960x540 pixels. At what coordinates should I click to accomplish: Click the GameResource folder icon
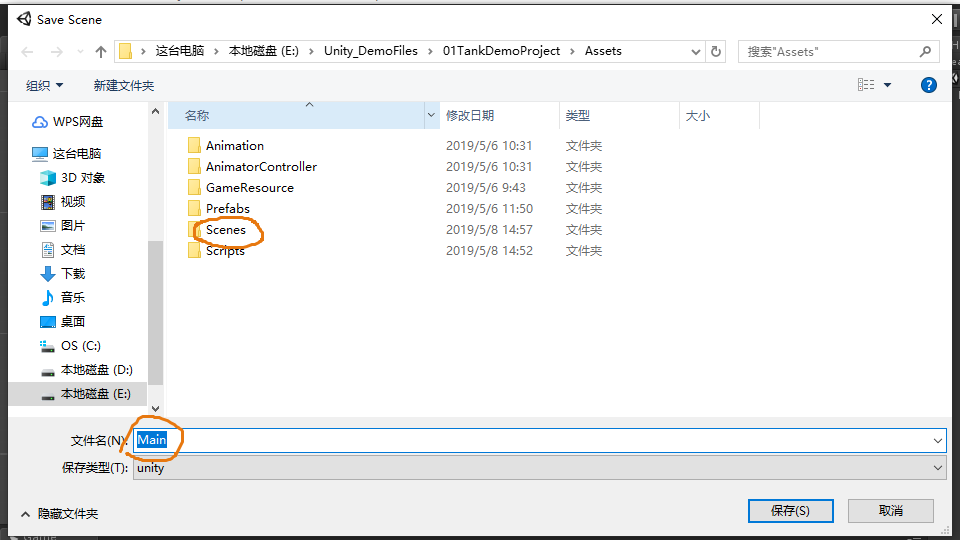click(x=194, y=188)
